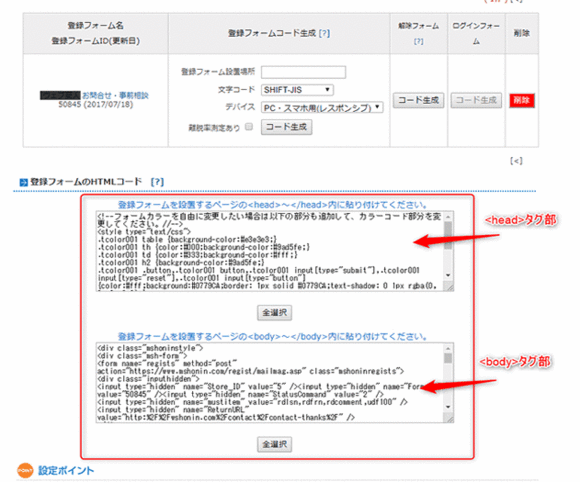Click resize grip of head code textarea
Image resolution: width=580 pixels, height=482 pixels.
tap(449, 286)
